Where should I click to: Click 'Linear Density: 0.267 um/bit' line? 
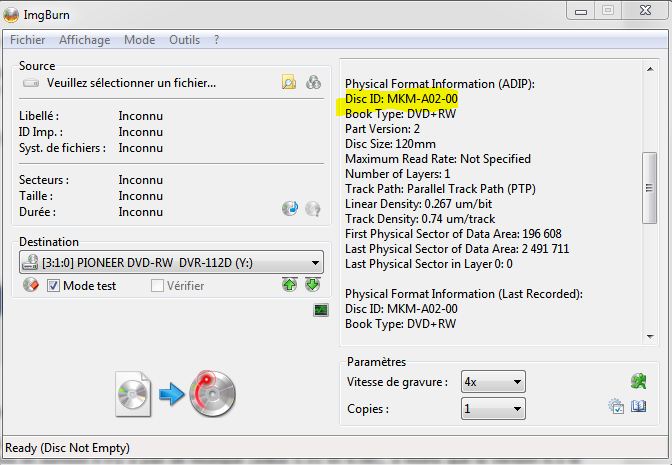coord(418,204)
